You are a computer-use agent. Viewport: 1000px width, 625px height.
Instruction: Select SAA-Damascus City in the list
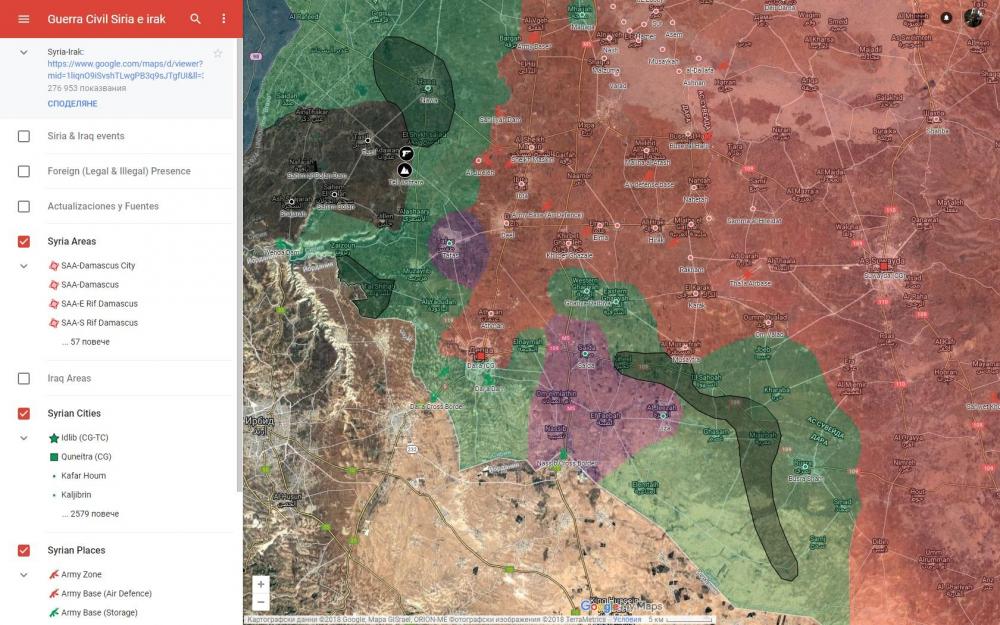click(97, 266)
